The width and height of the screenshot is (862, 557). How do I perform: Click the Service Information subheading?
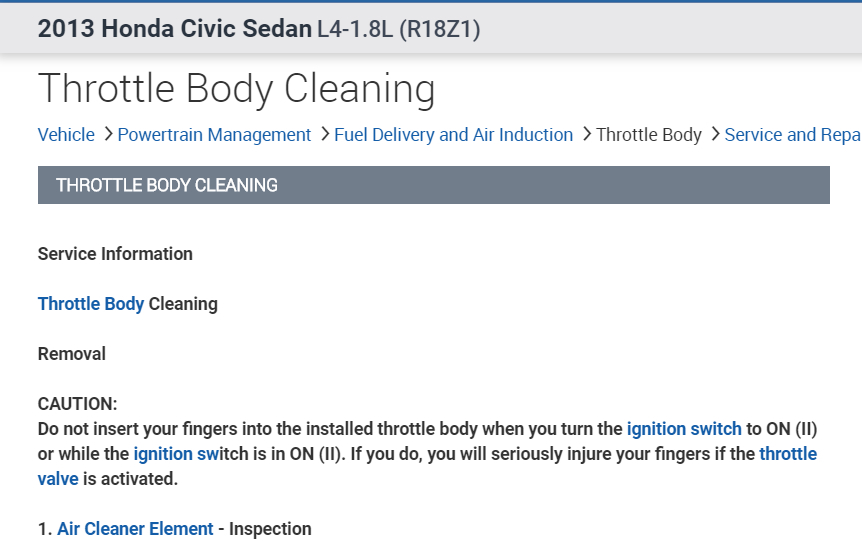[115, 254]
